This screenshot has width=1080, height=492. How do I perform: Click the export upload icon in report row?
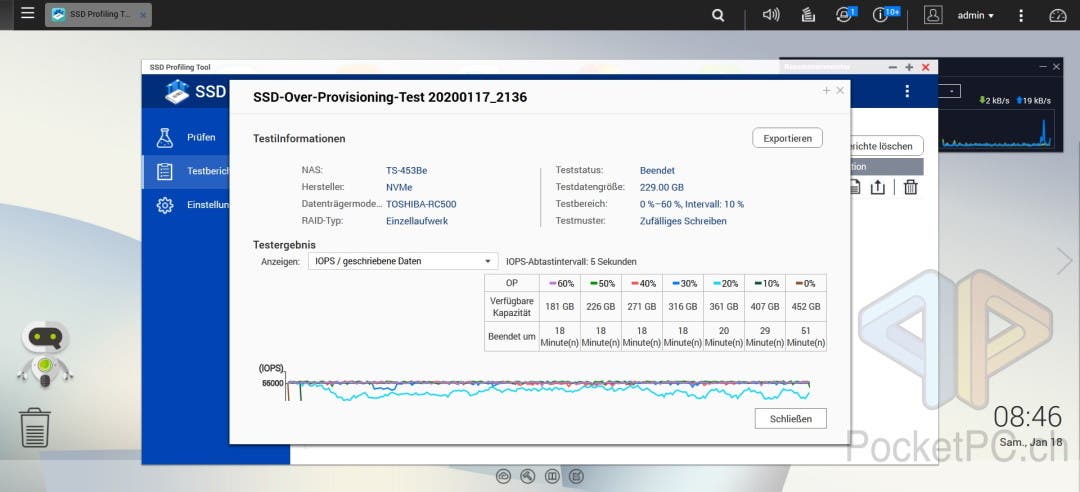click(877, 187)
